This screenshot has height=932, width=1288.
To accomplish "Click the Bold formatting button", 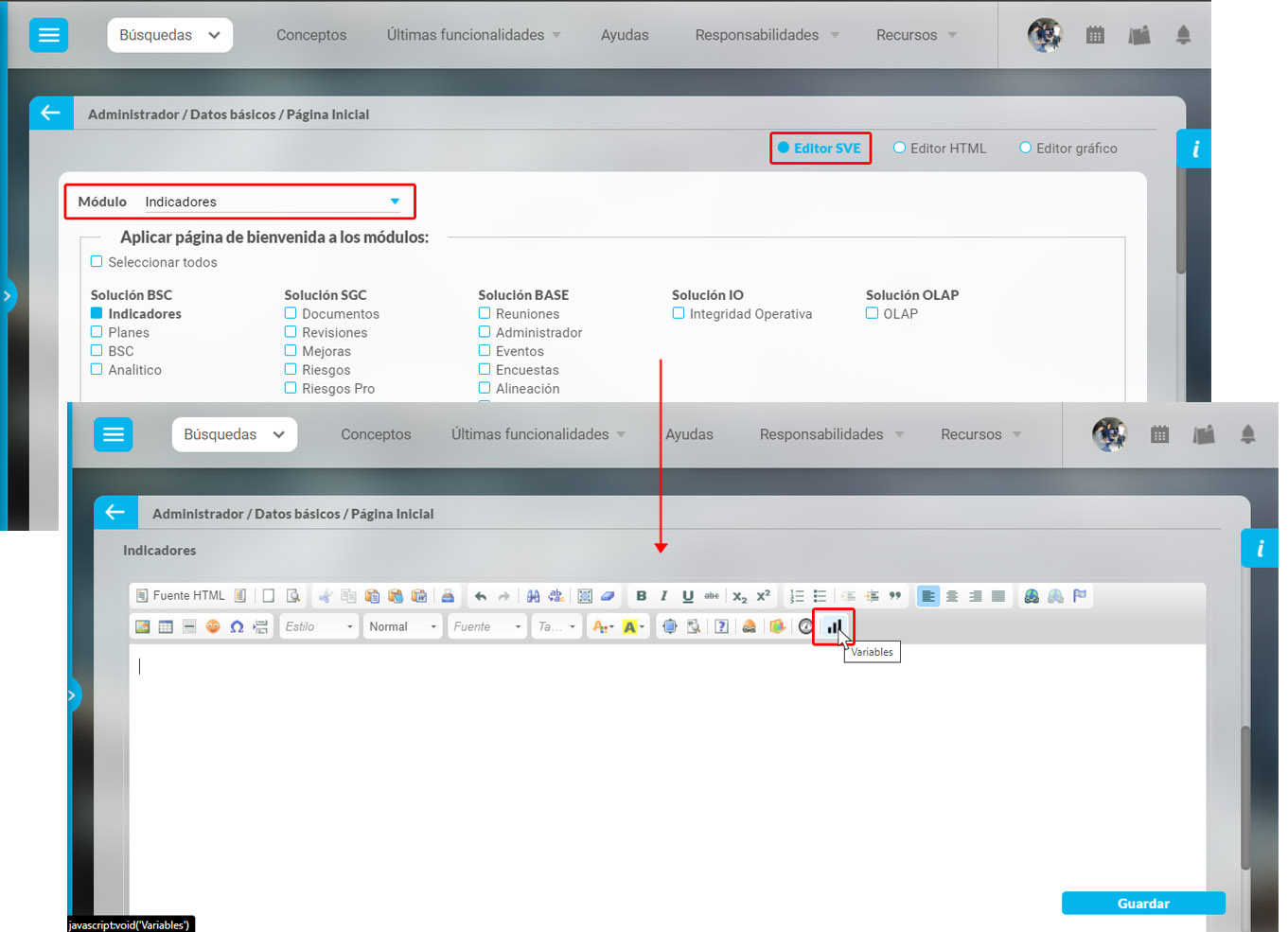I will (641, 596).
